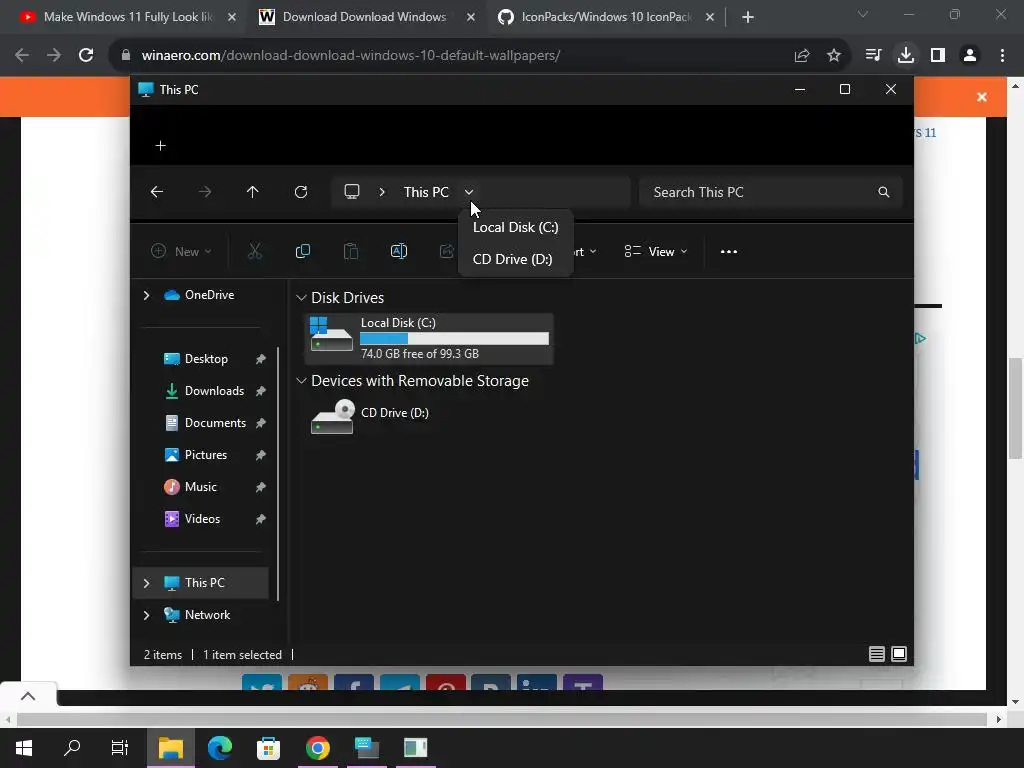Click the breadcrumb chevron before This PC
The height and width of the screenshot is (768, 1024).
click(382, 192)
